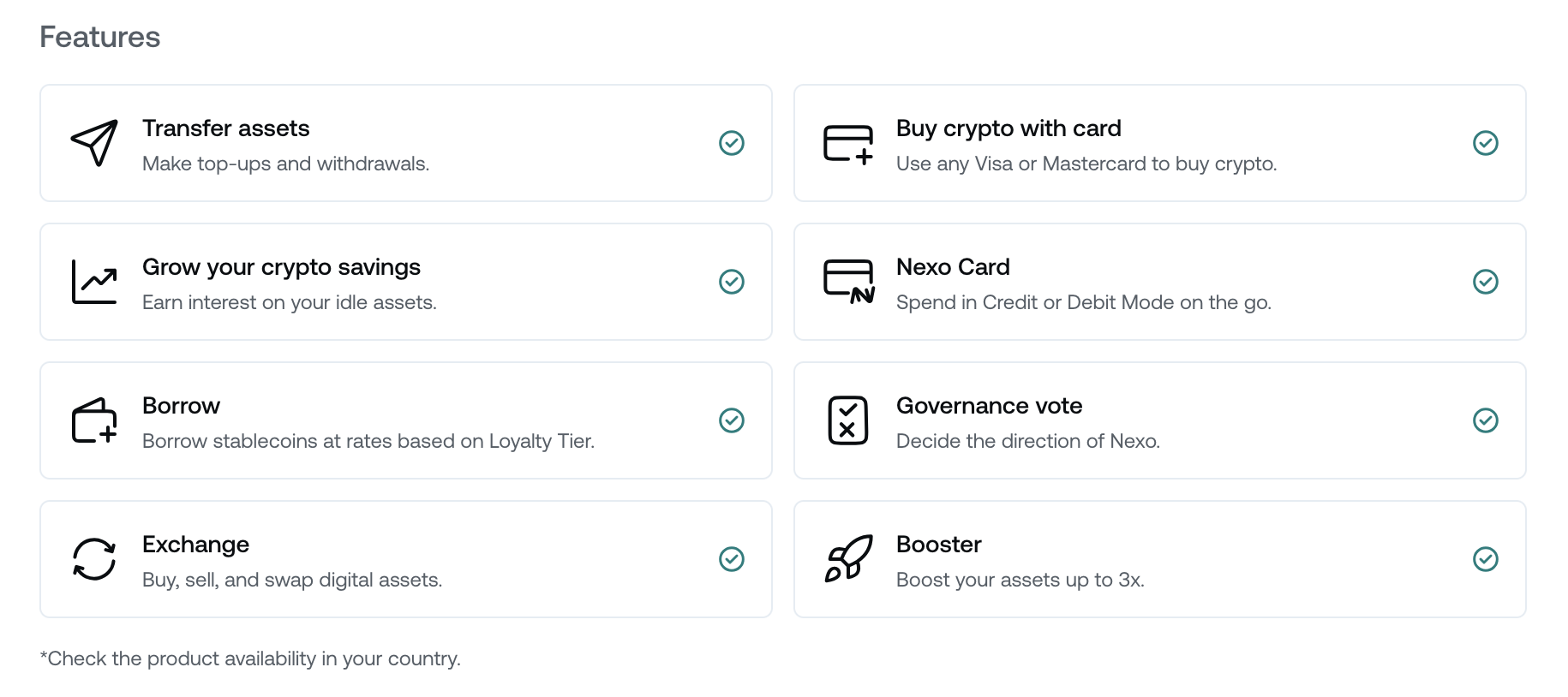Image resolution: width=1568 pixels, height=697 pixels.
Task: Click the Grow your crypto savings chart icon
Action: 94,282
